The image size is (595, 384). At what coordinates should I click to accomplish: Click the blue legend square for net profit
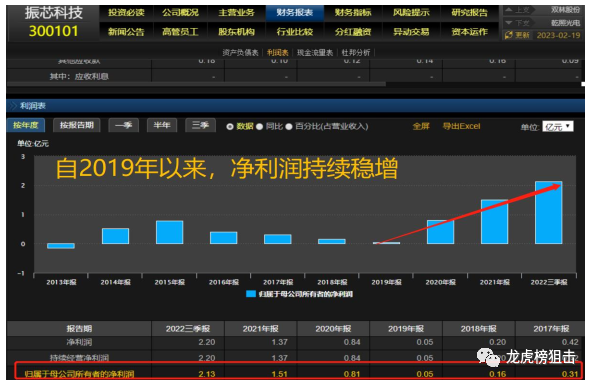coord(251,294)
